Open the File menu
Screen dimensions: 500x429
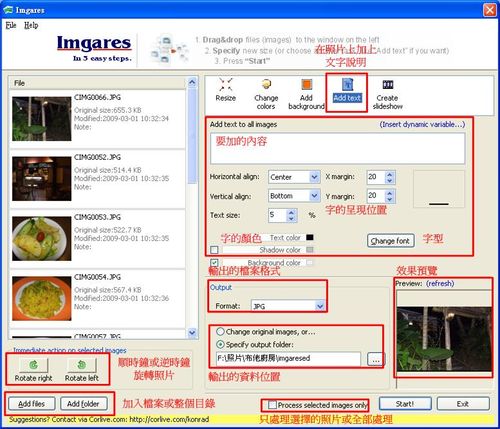[11, 25]
